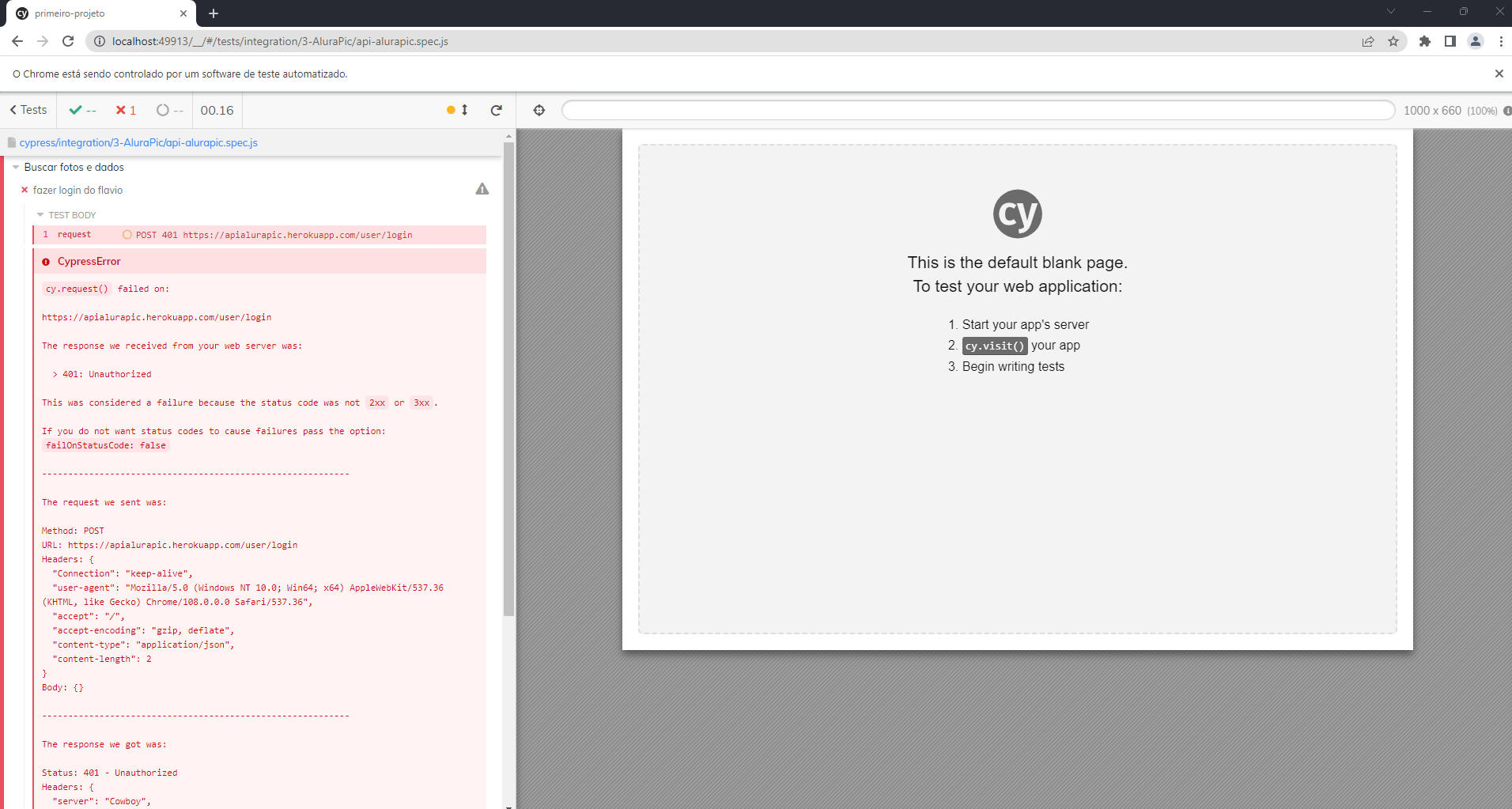The image size is (1512, 809).
Task: Expand the '401: Unauthorized' response line
Action: 102,374
